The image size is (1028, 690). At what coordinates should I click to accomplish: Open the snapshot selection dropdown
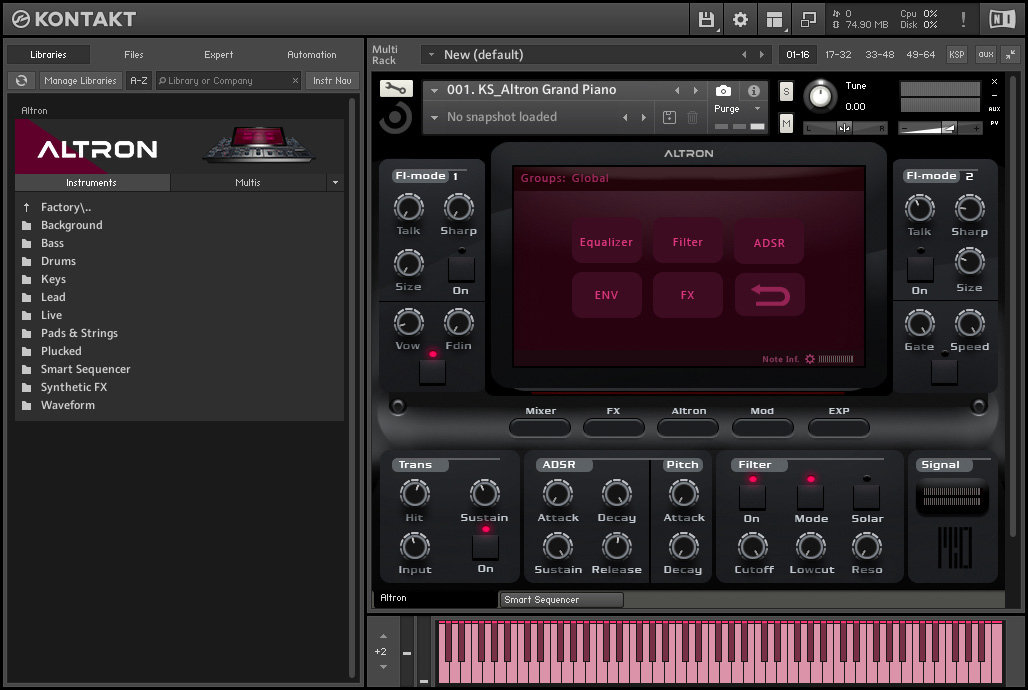click(x=435, y=117)
